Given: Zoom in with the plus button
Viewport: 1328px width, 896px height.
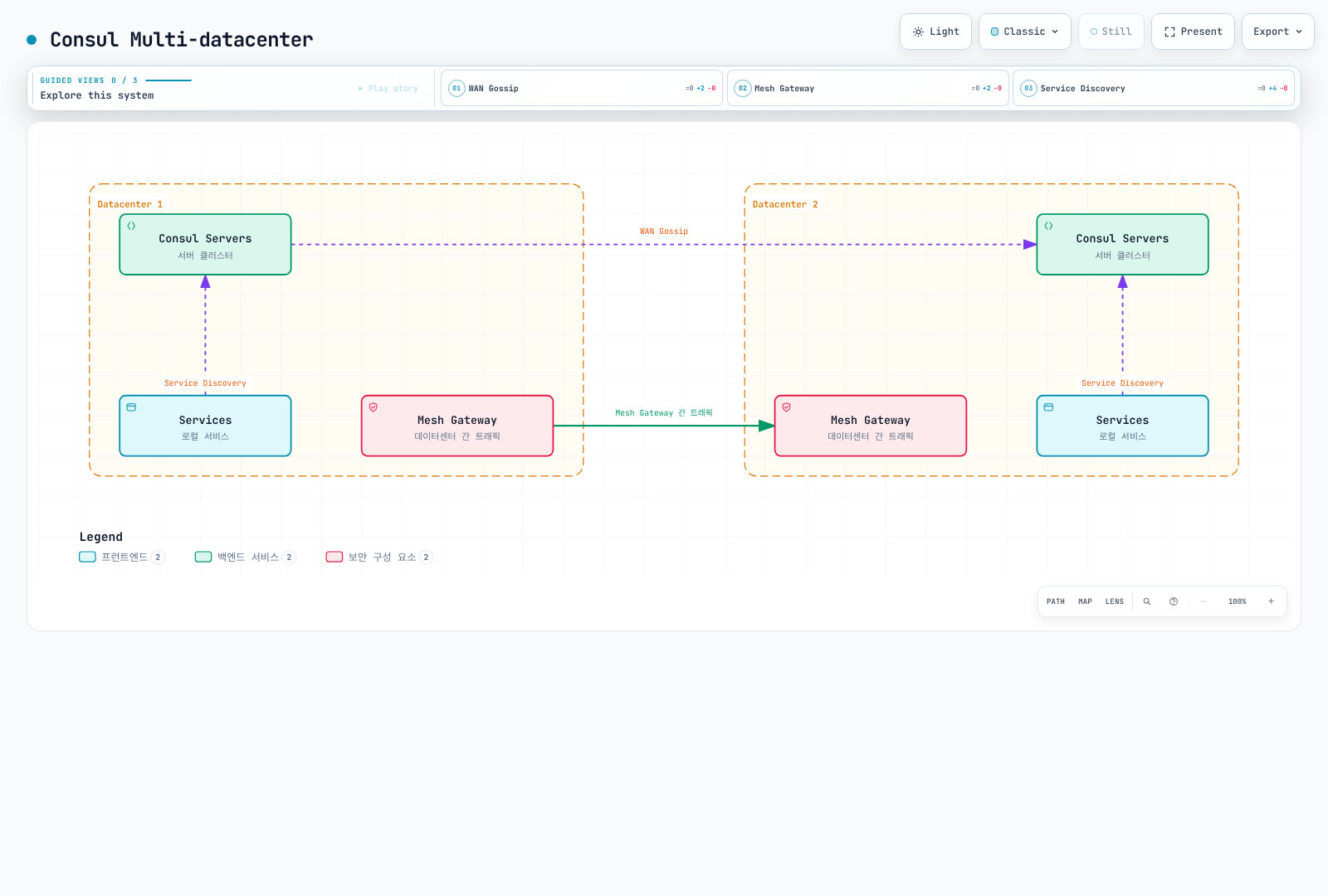Looking at the screenshot, I should (1271, 601).
